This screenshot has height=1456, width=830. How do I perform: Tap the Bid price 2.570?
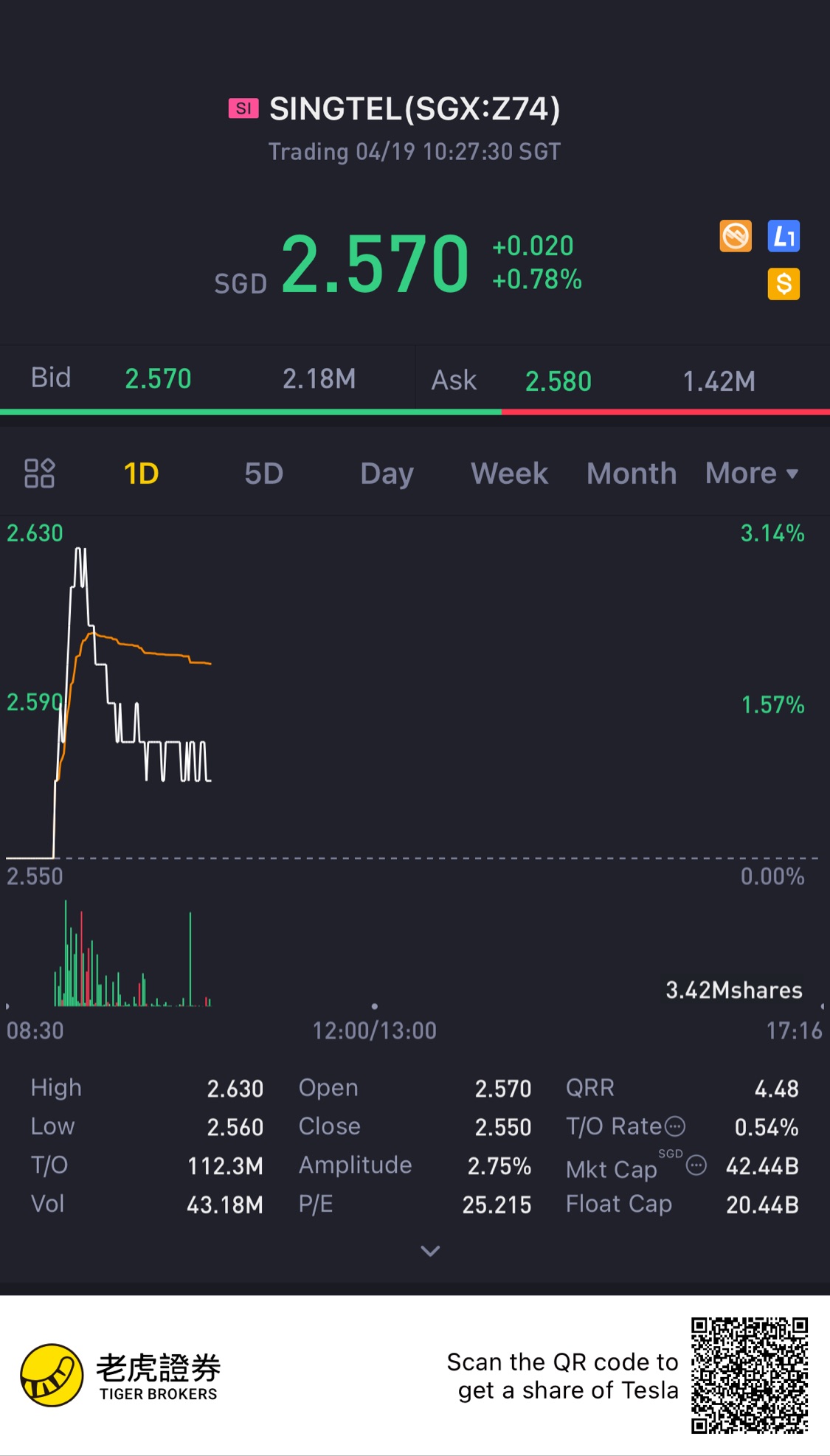coord(158,379)
